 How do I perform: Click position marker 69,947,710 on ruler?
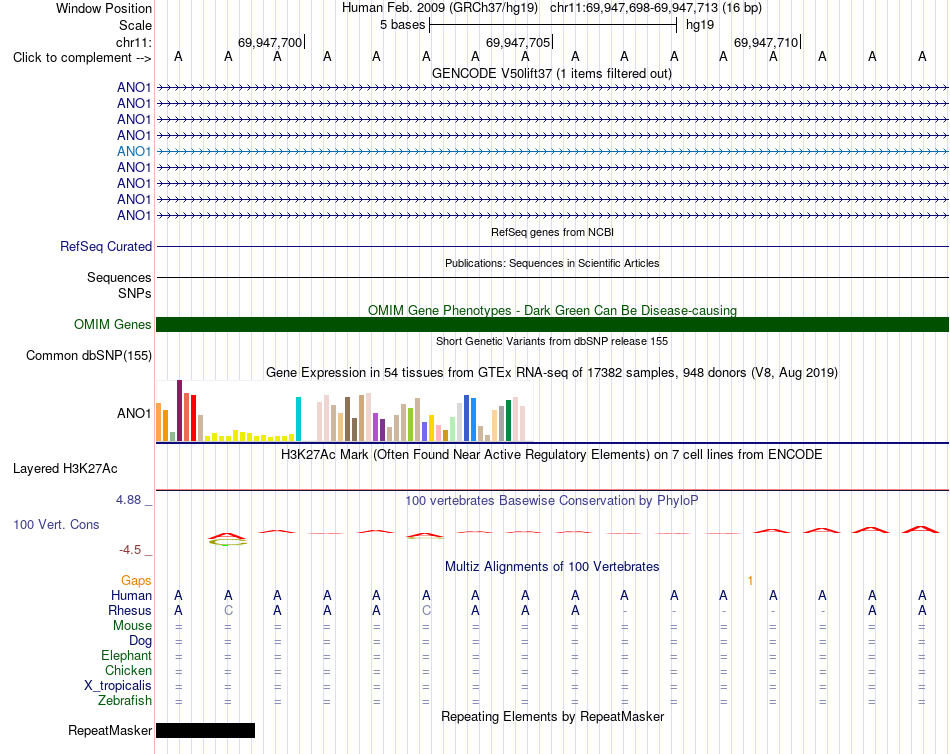click(x=766, y=42)
